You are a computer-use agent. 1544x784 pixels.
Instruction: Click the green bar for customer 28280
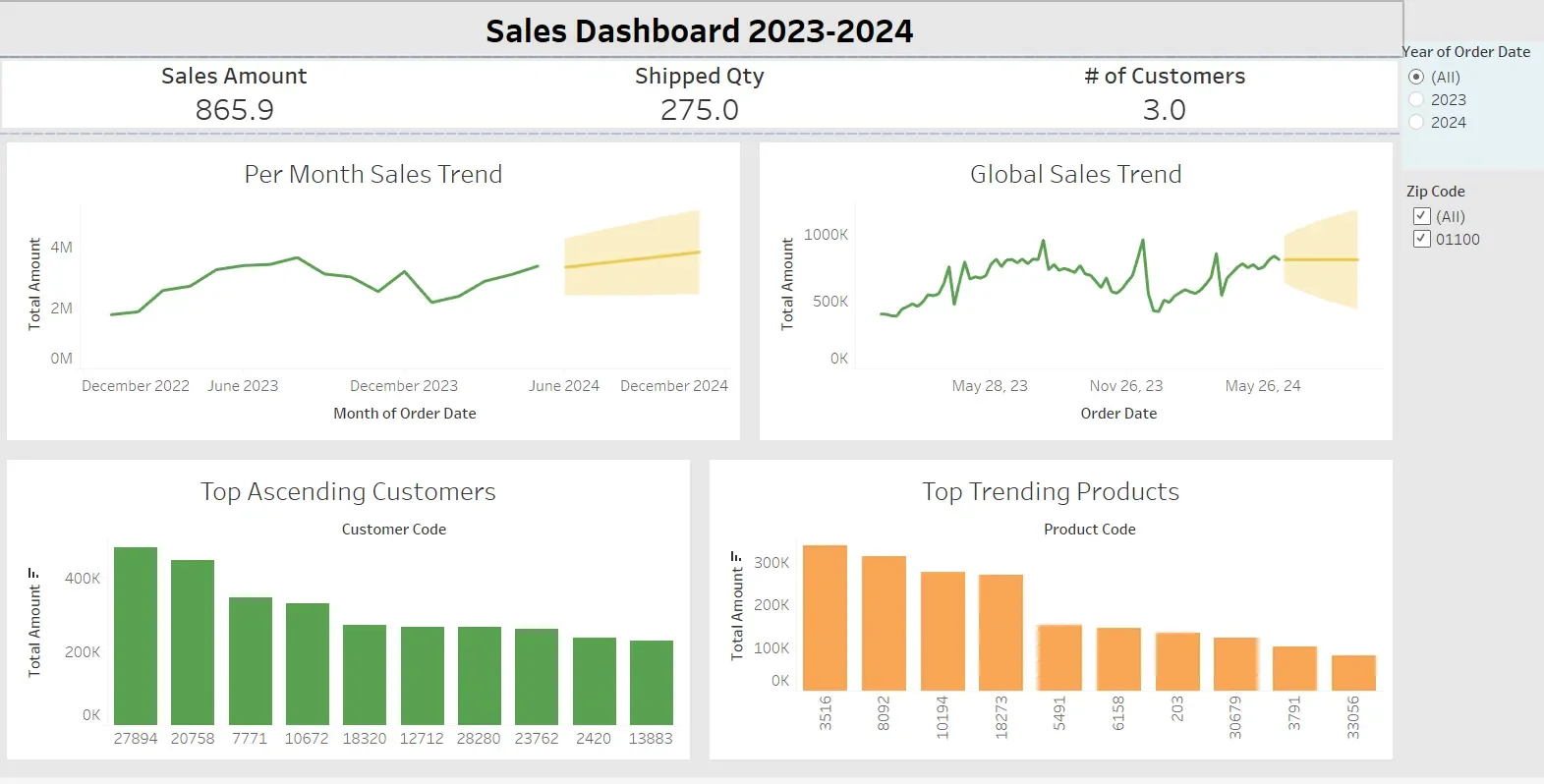(480, 676)
